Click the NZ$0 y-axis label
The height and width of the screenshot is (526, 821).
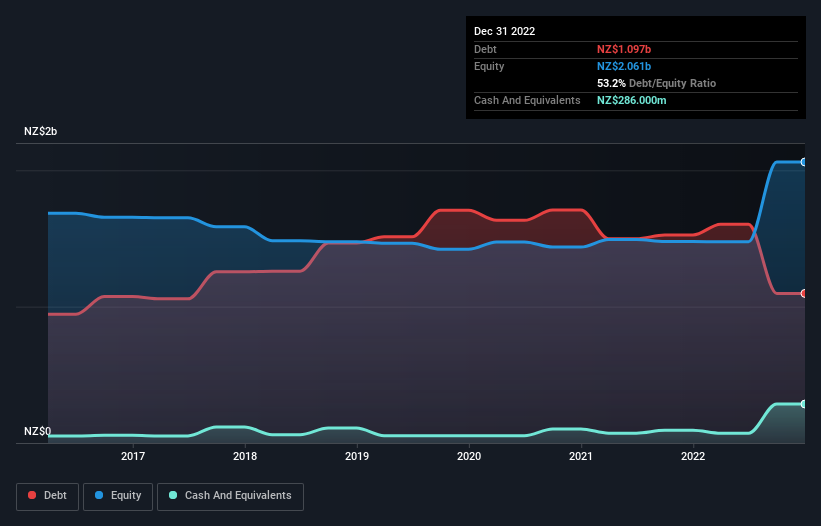38,431
